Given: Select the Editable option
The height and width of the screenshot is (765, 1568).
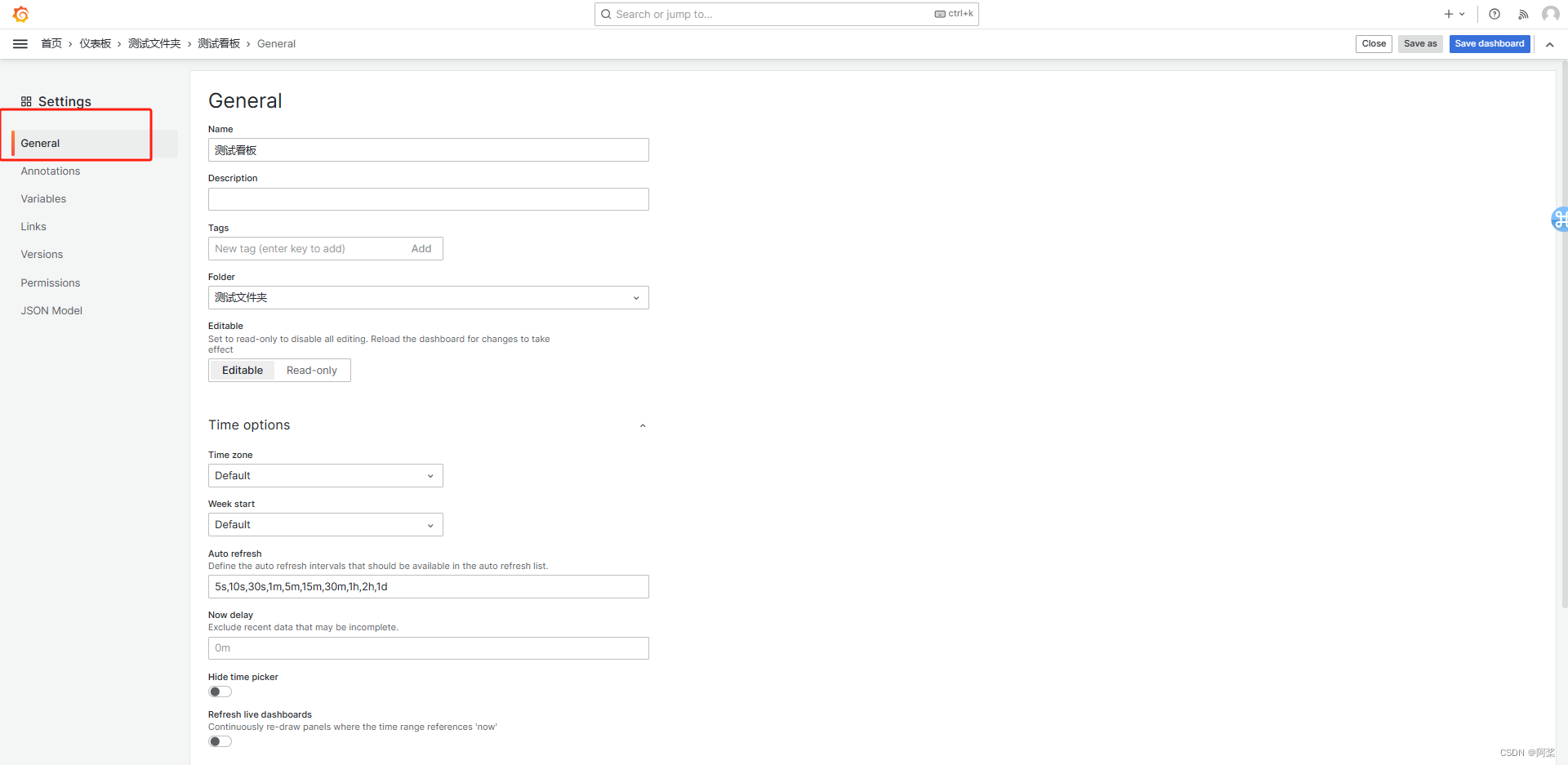Looking at the screenshot, I should click(243, 371).
